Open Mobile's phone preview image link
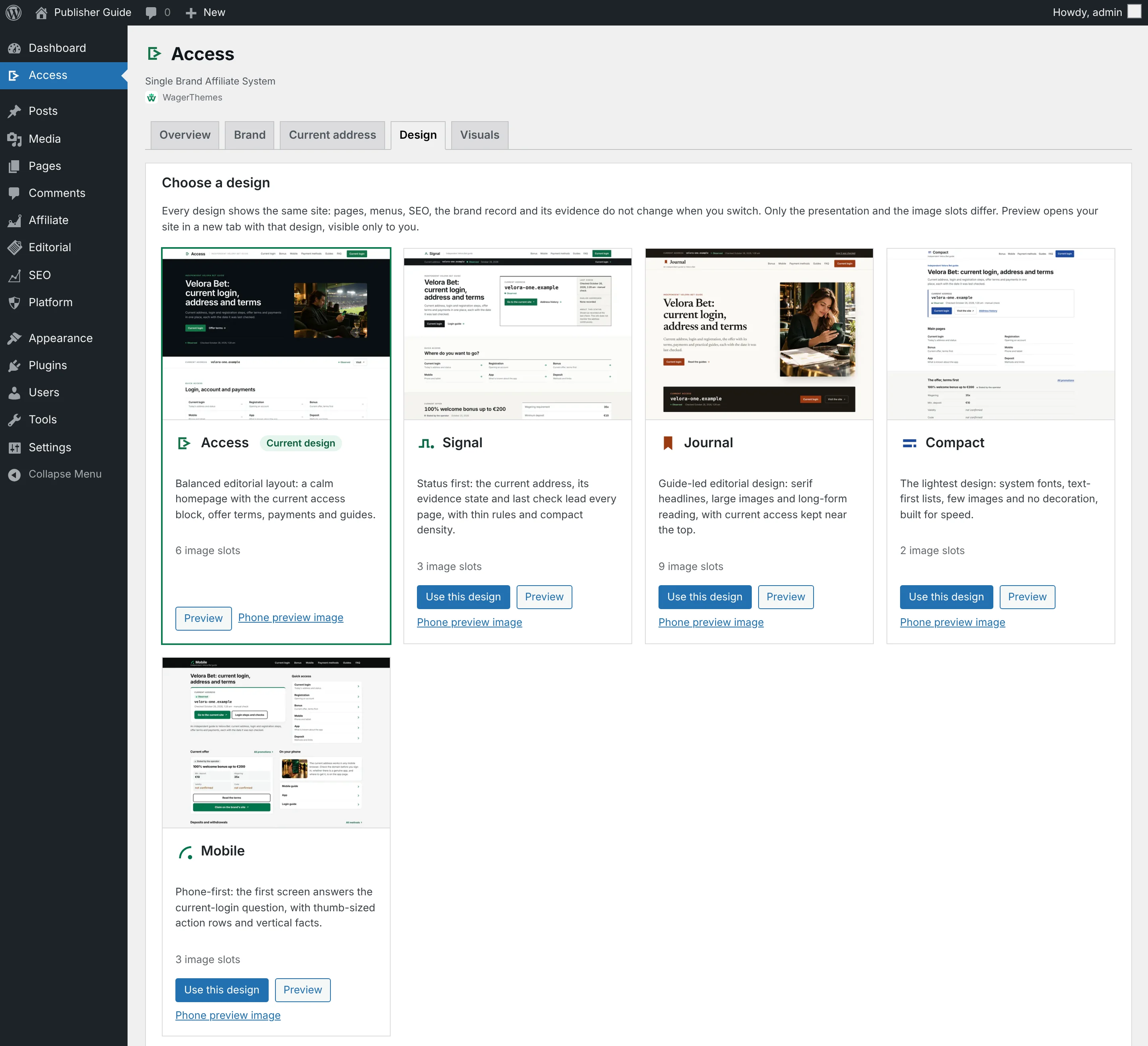Image resolution: width=1148 pixels, height=1046 pixels. 228,1015
